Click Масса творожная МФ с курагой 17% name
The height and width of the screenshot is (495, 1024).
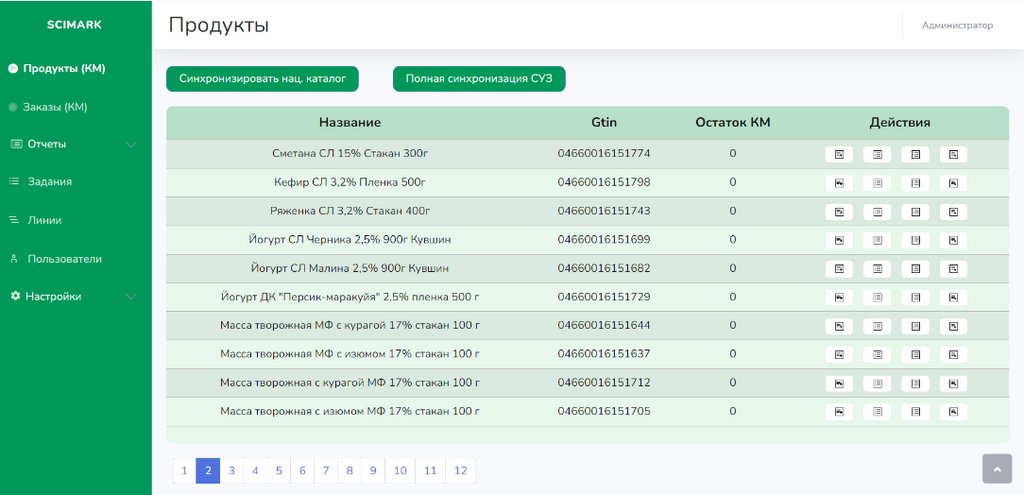point(350,325)
